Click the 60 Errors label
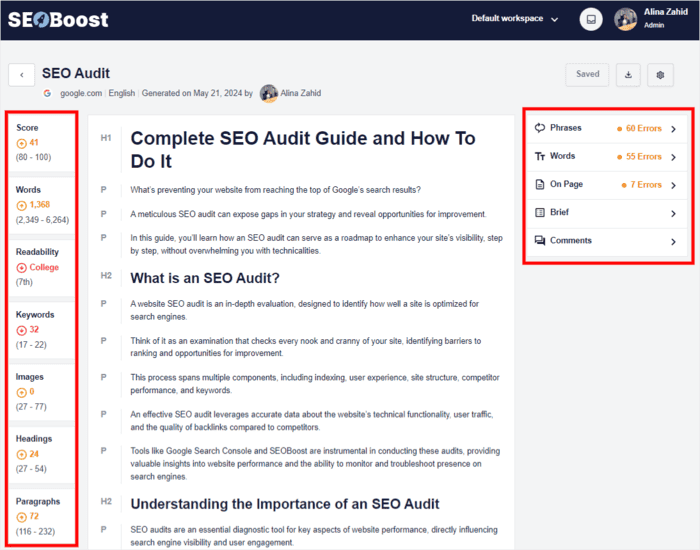 tap(643, 129)
